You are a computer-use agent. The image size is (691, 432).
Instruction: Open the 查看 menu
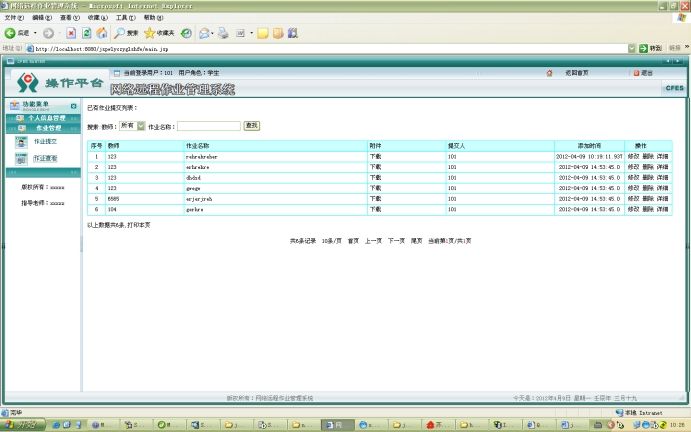coord(70,18)
